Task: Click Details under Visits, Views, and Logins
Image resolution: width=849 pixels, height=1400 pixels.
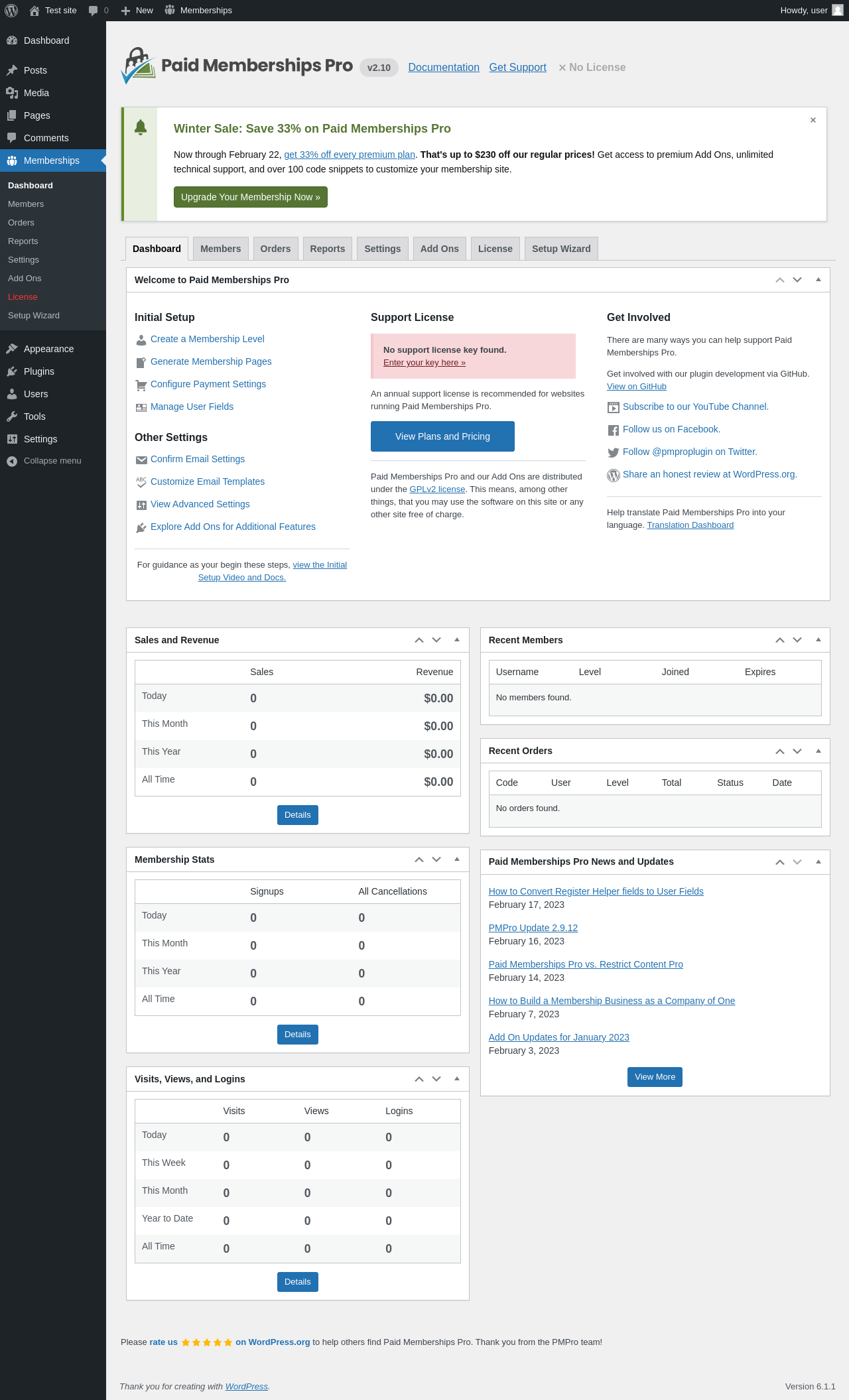Action: pos(298,1282)
